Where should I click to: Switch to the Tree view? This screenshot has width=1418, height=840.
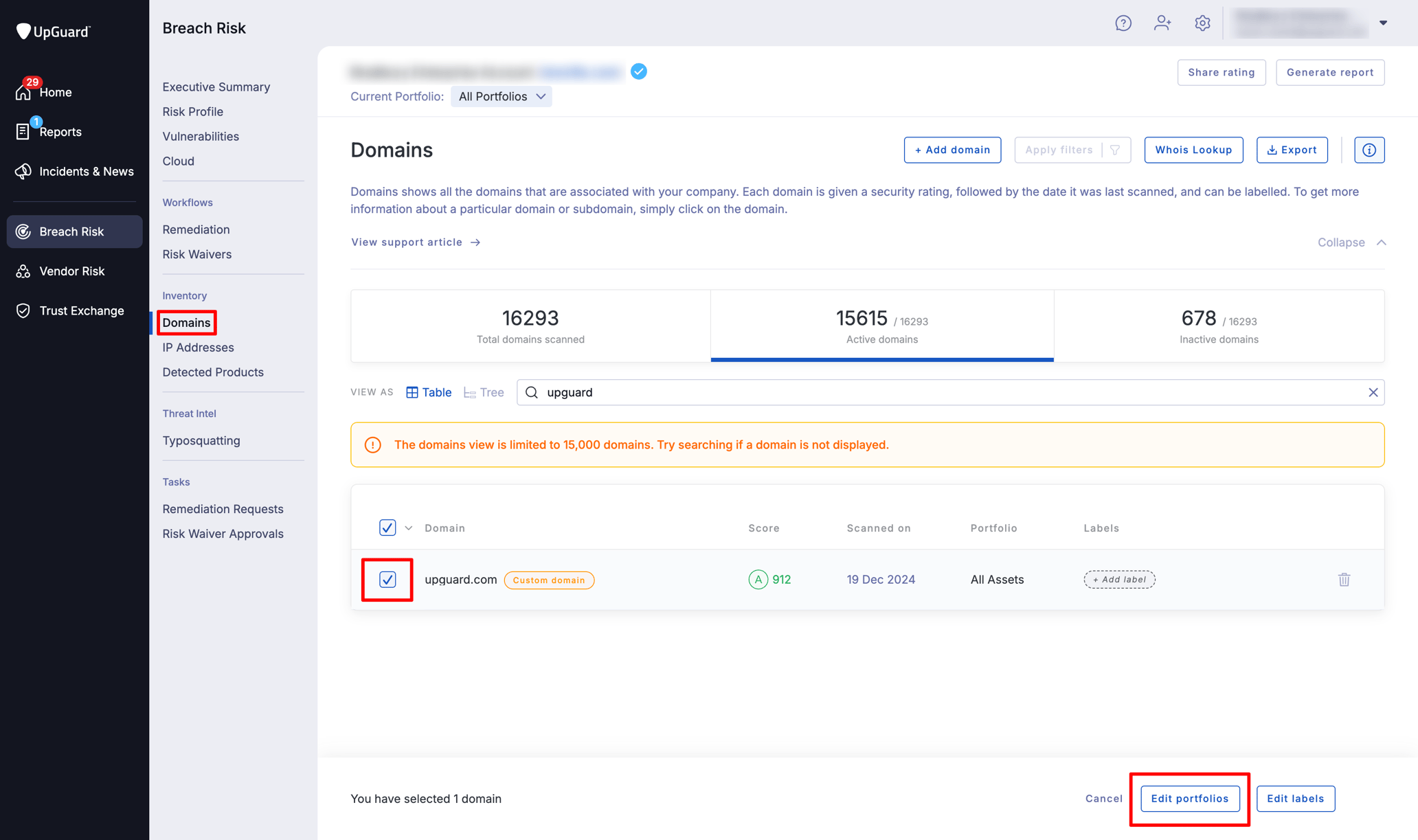(484, 392)
